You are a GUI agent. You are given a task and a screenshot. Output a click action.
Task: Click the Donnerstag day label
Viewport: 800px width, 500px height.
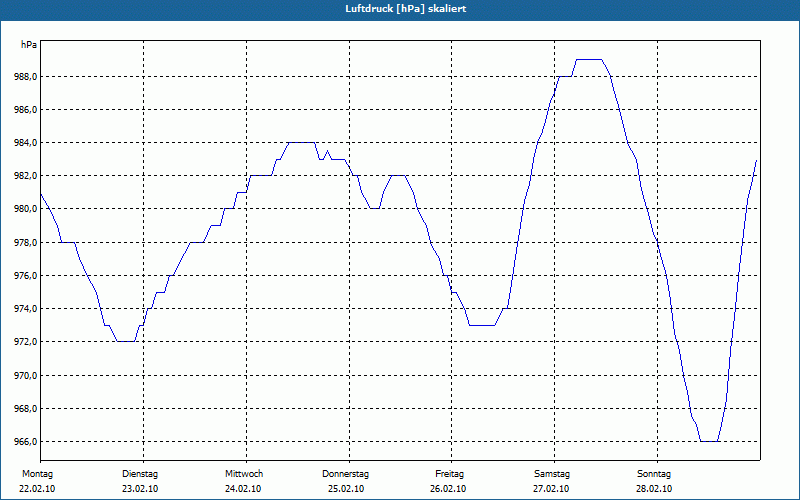[345, 474]
